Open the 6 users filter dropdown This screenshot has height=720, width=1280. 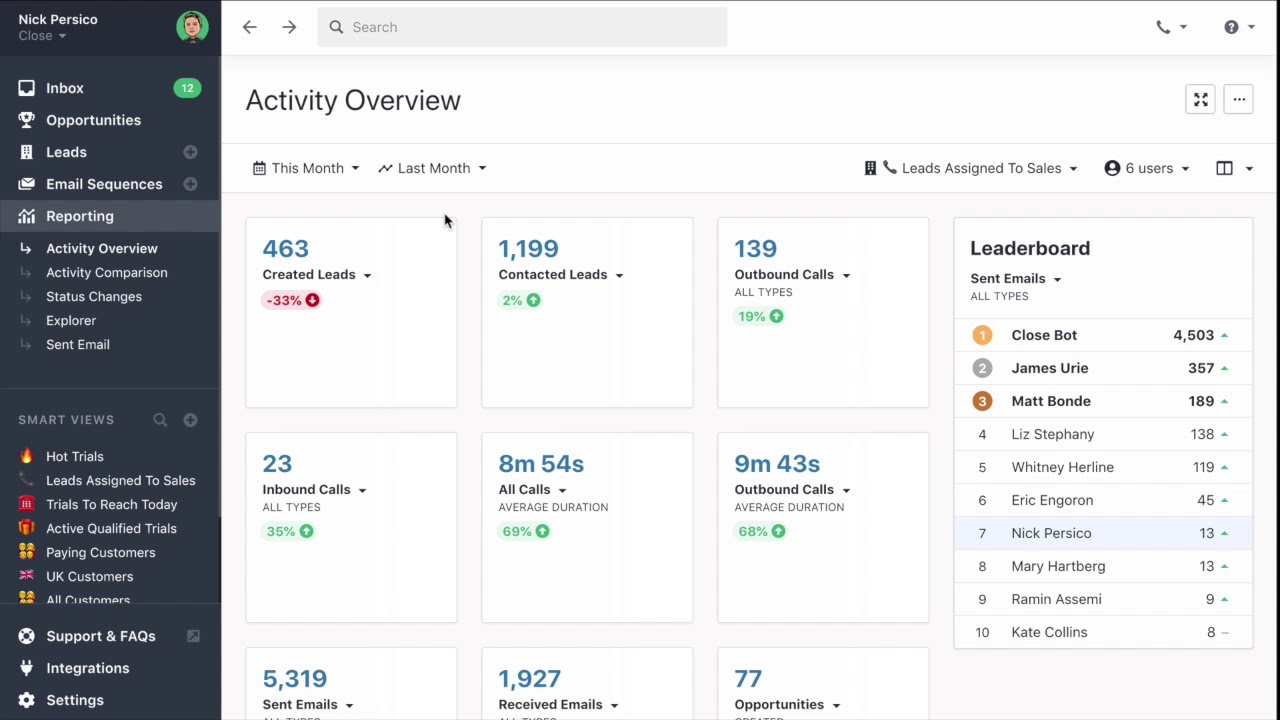point(1146,168)
